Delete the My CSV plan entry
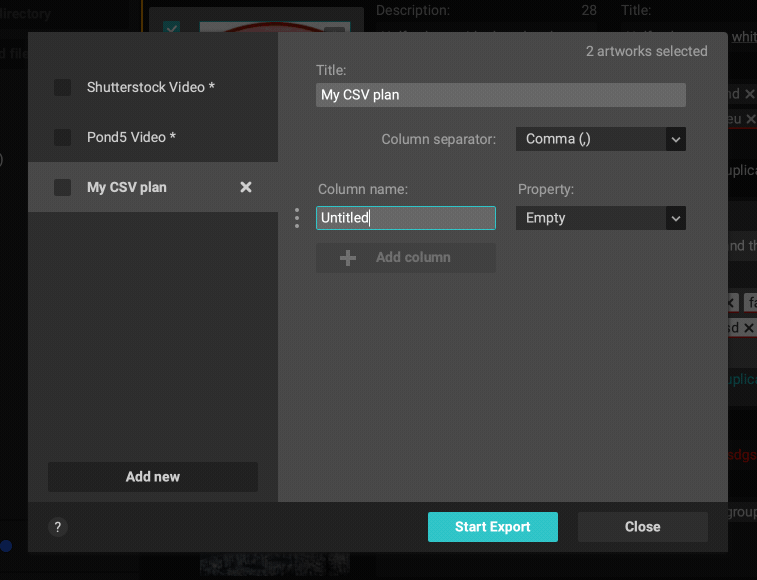 coord(246,187)
